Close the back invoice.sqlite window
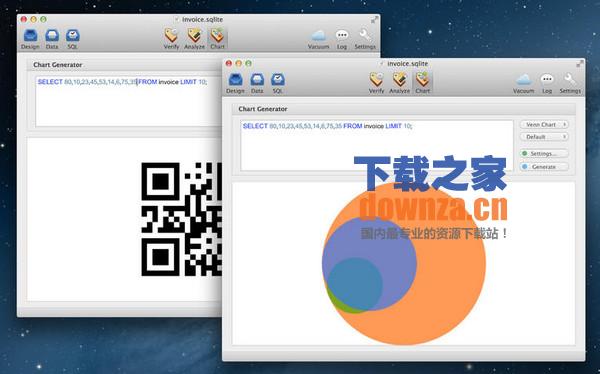 [x=24, y=19]
